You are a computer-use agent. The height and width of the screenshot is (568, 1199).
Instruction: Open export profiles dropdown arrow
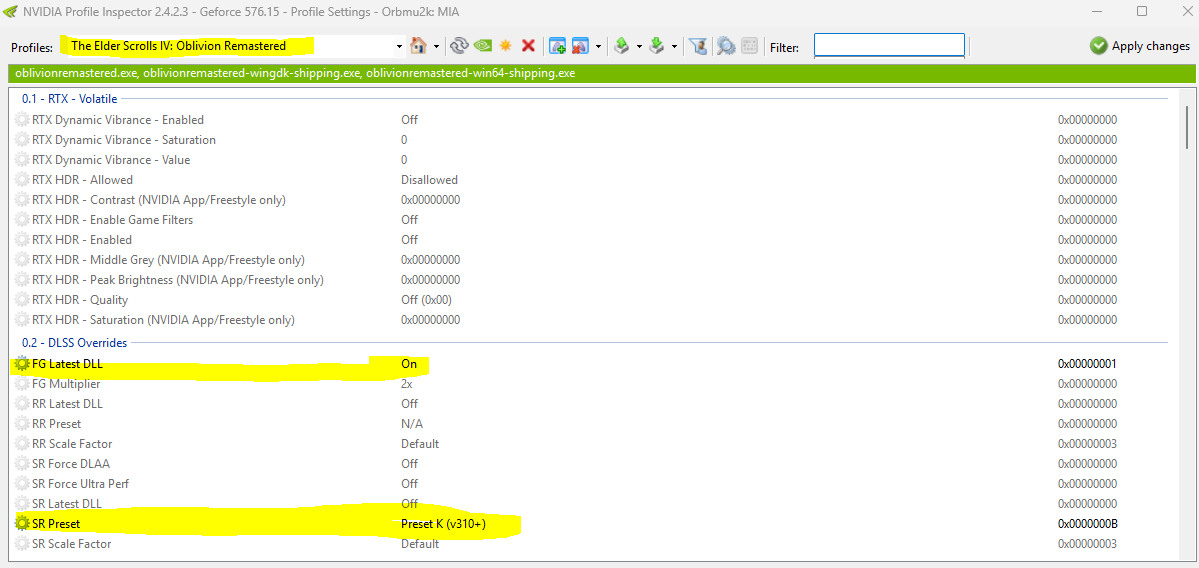pos(640,47)
